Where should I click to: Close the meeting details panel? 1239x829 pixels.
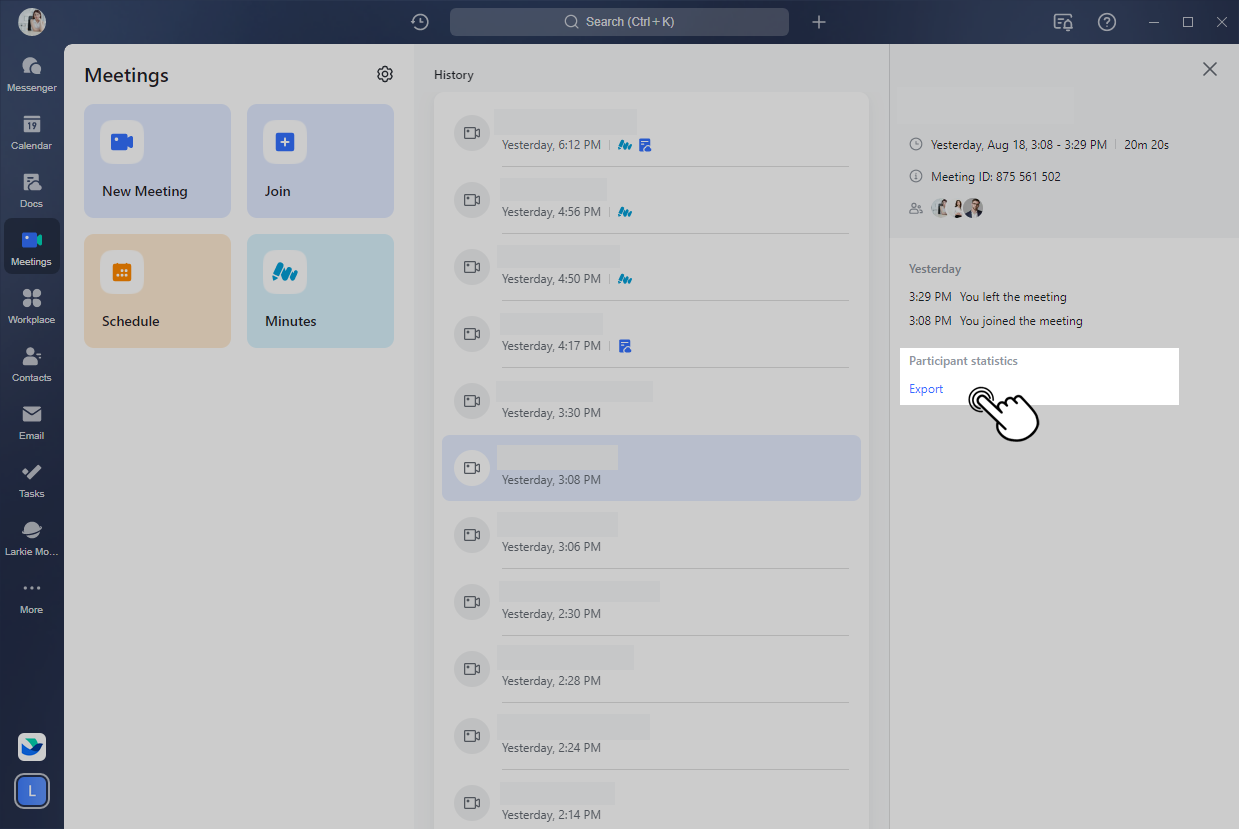coord(1210,69)
